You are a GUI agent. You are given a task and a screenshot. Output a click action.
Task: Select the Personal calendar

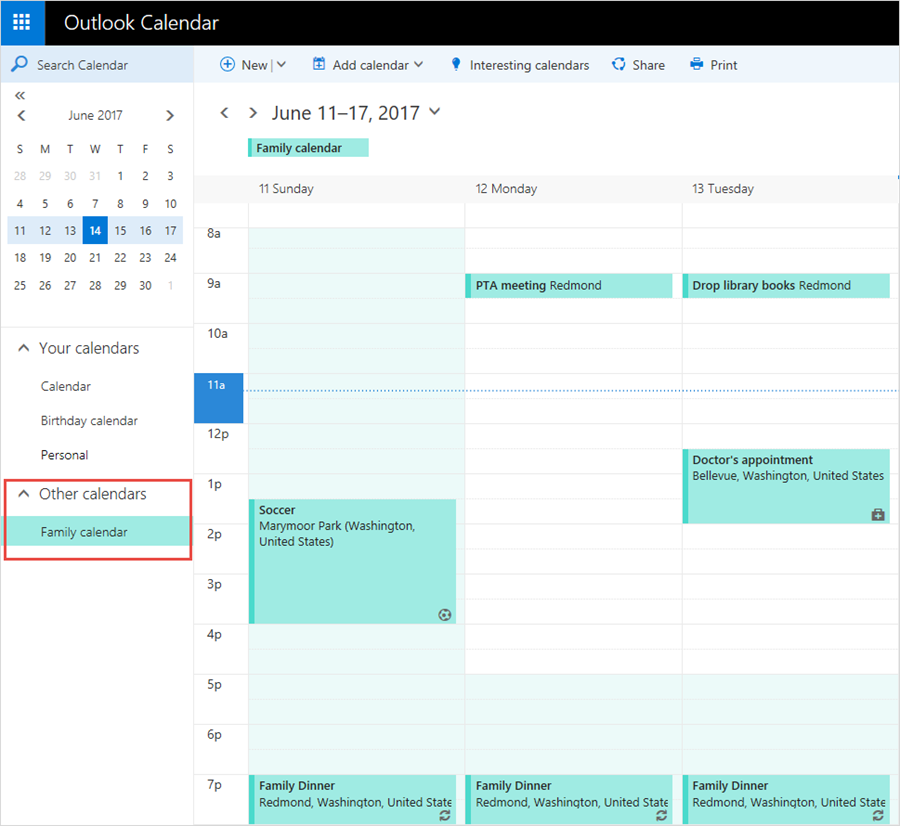[x=63, y=454]
